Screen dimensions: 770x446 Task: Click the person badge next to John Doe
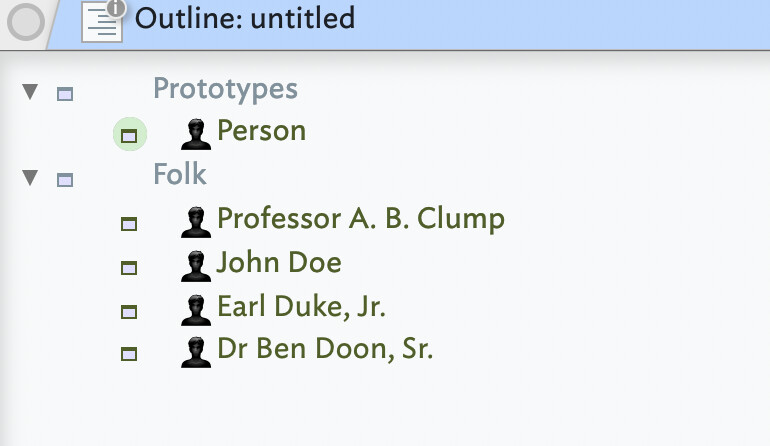coord(196,265)
